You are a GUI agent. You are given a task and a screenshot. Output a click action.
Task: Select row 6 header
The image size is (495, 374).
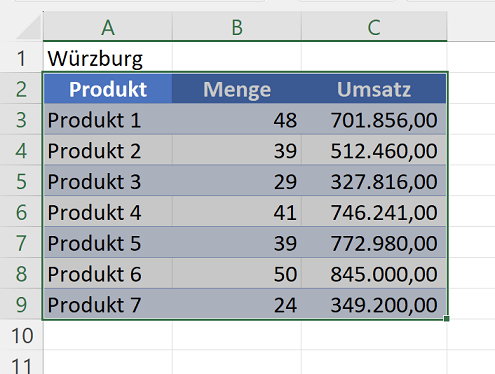[x=21, y=212]
